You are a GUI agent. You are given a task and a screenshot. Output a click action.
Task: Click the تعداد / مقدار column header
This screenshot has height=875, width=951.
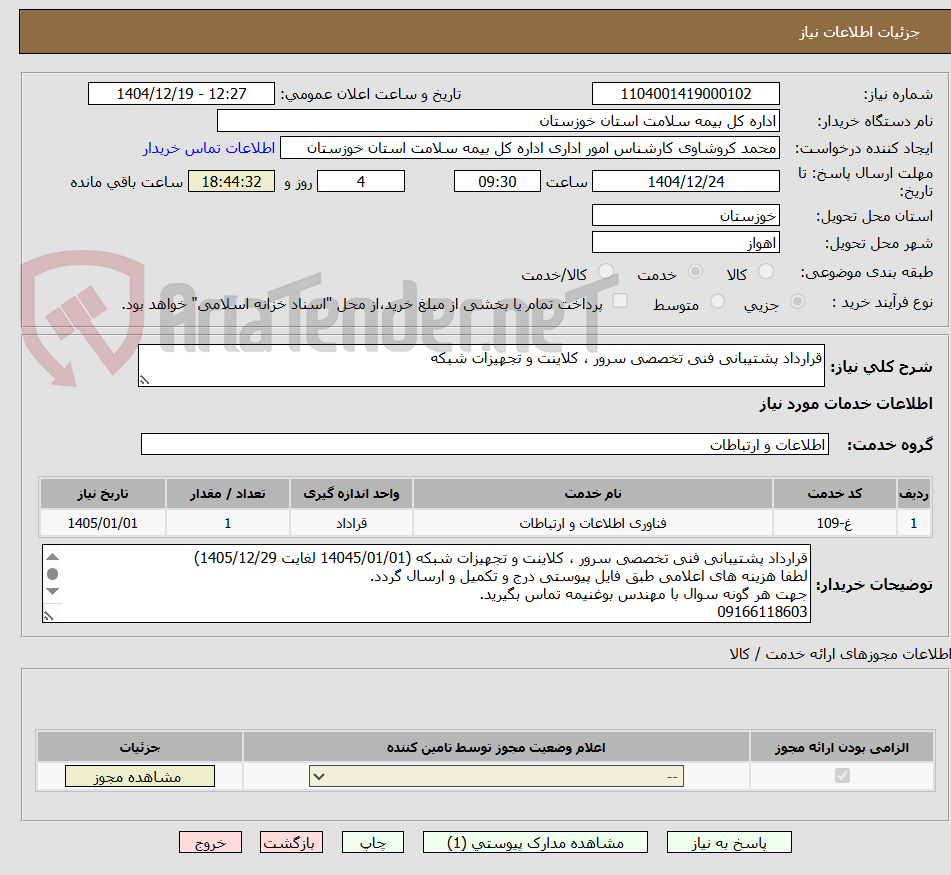pos(227,494)
